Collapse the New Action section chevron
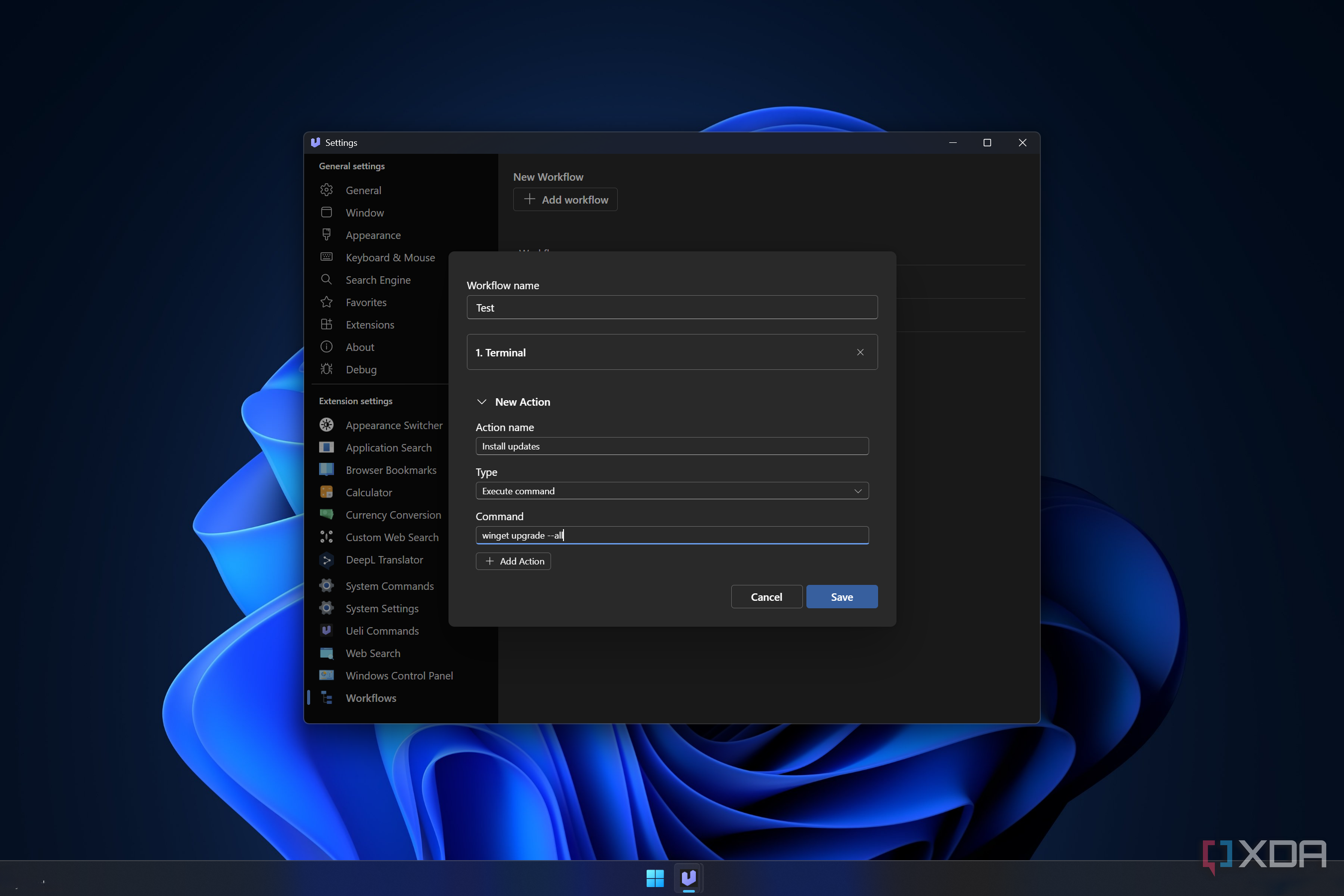 pyautogui.click(x=482, y=402)
